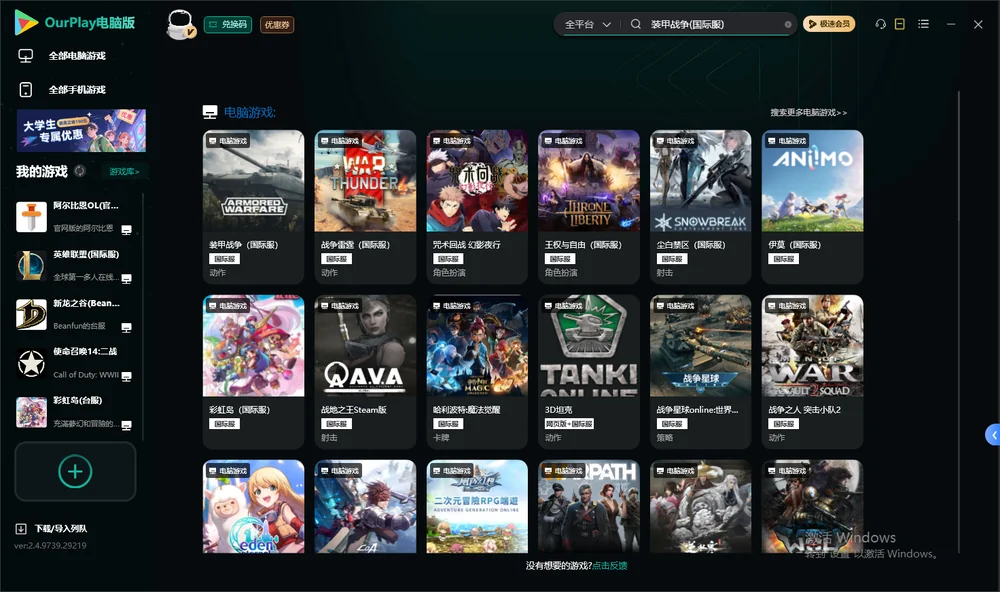Screen dimensions: 1000x592
Task: Open the 彩虹岛 (国际服) game card
Action: point(253,372)
